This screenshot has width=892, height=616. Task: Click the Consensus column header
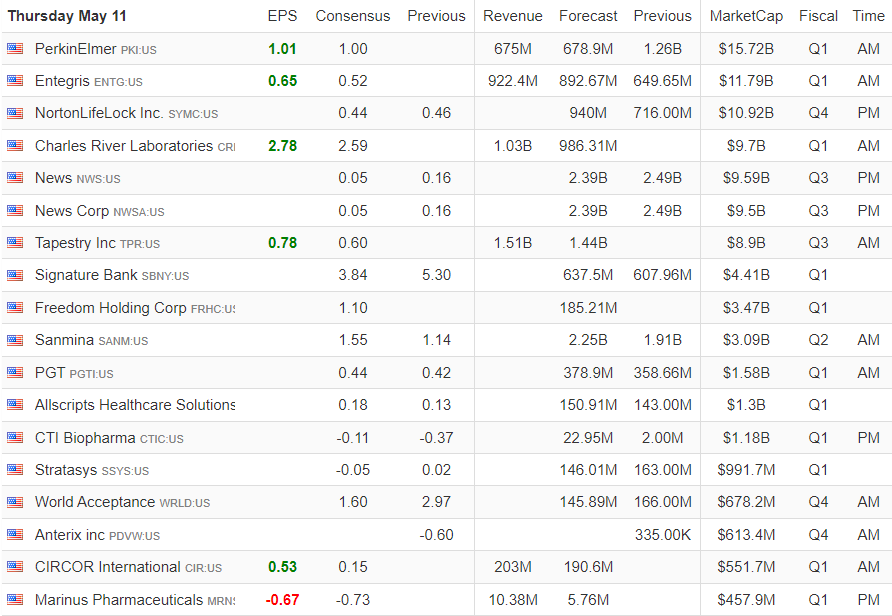pos(353,16)
